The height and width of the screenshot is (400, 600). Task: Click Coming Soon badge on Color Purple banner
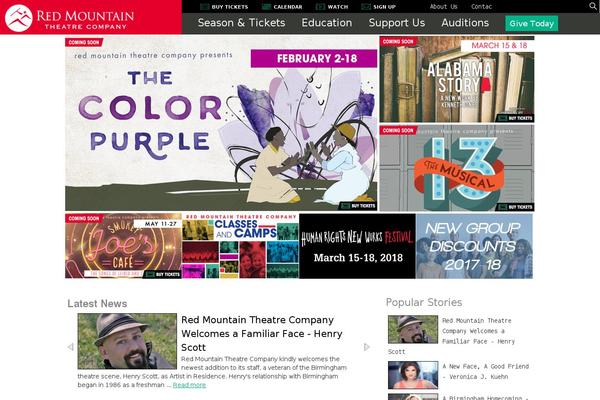(x=84, y=42)
